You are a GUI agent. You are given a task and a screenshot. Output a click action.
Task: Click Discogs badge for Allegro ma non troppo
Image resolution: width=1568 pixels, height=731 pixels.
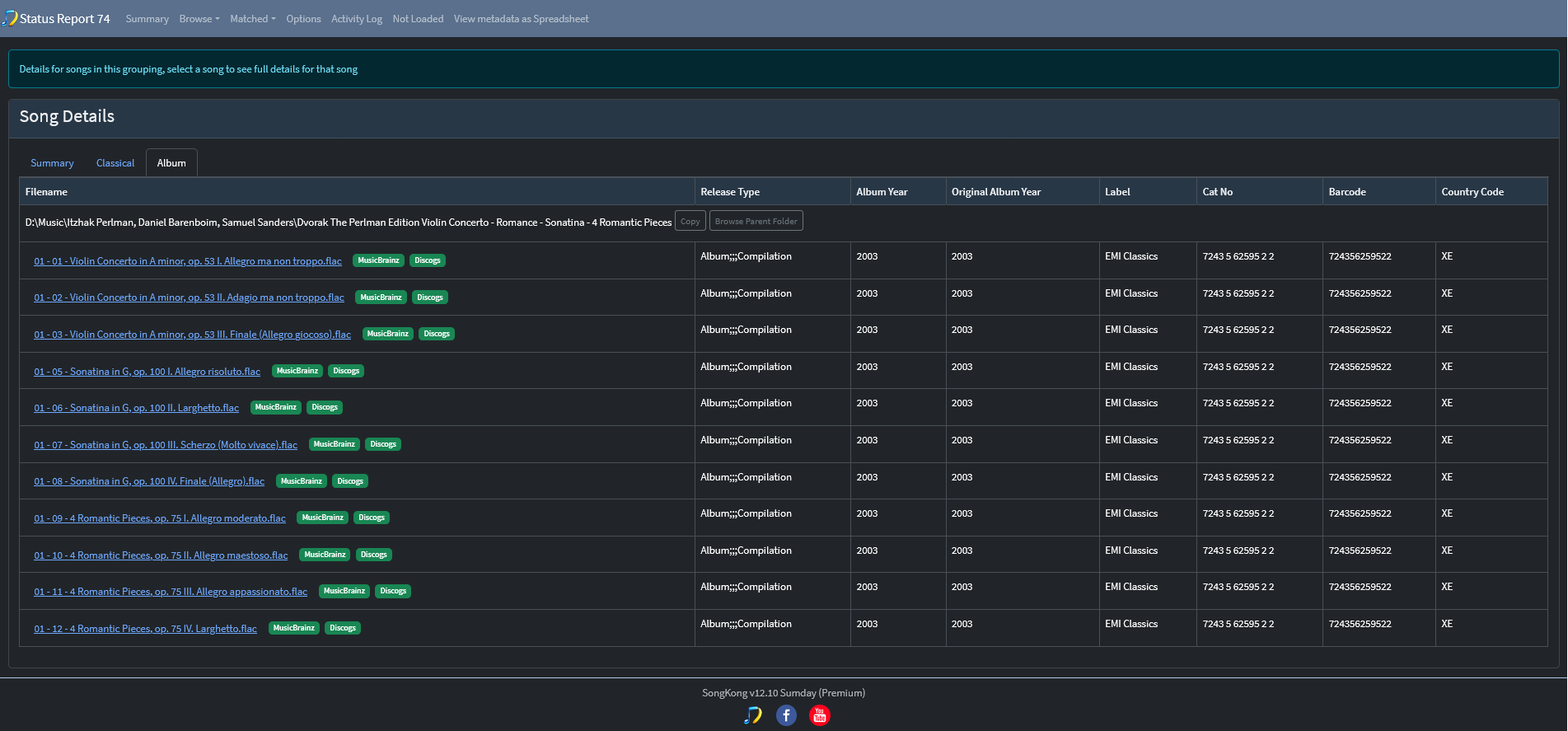pyautogui.click(x=428, y=260)
